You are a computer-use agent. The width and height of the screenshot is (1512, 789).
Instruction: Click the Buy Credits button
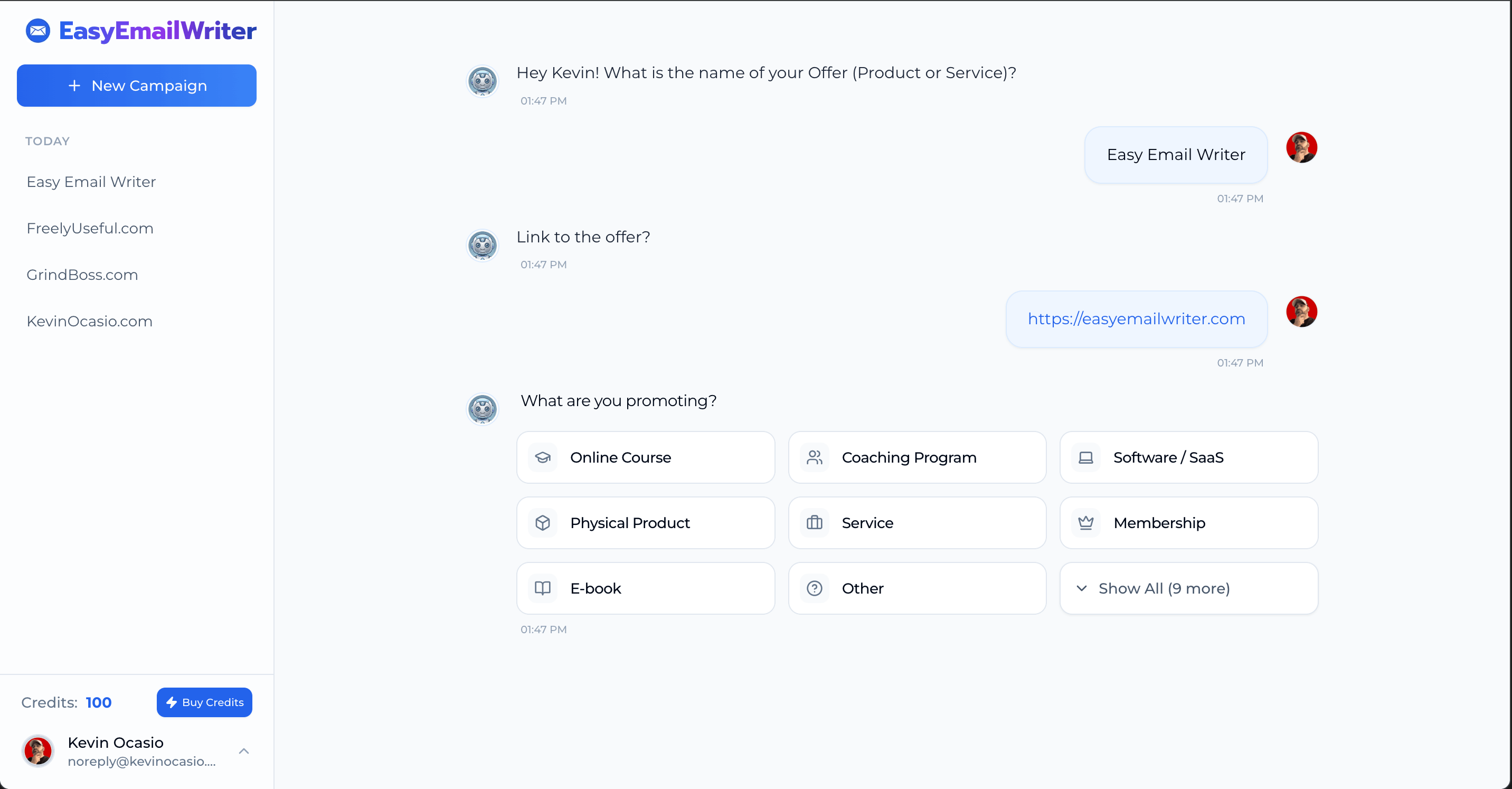(x=204, y=702)
